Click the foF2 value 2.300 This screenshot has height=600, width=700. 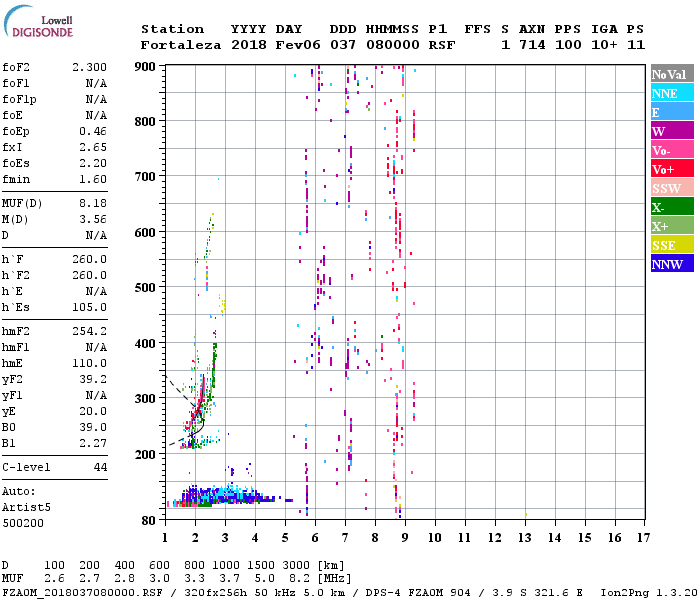click(x=89, y=67)
